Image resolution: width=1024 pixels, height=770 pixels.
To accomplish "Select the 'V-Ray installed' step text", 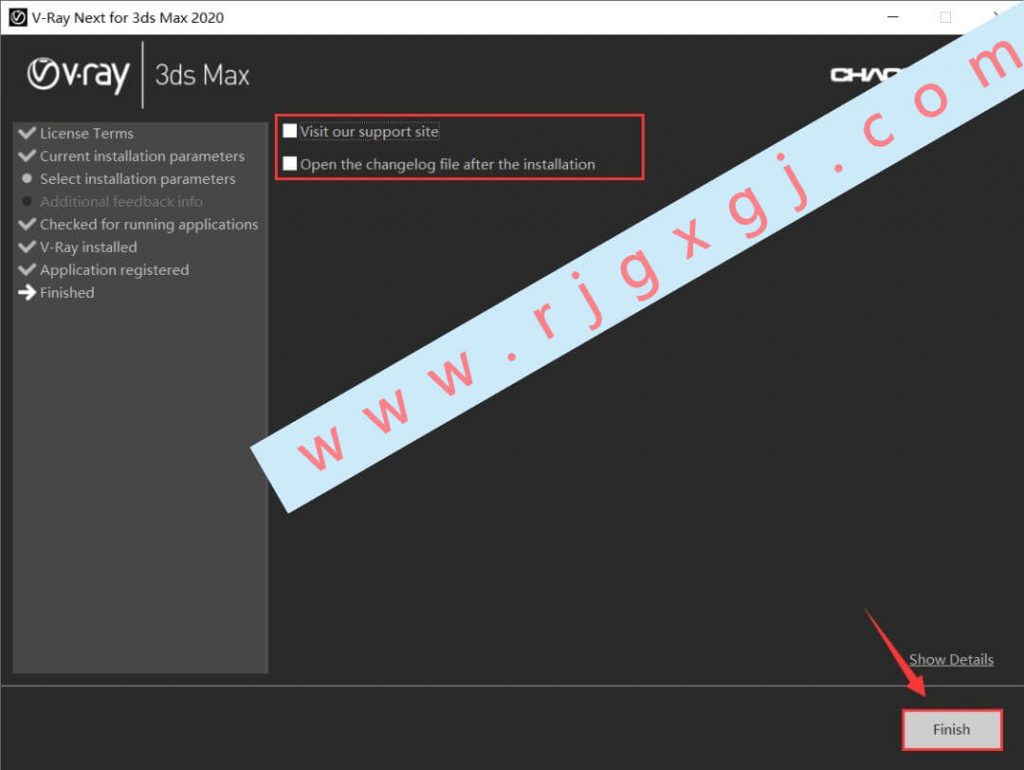I will coord(89,247).
